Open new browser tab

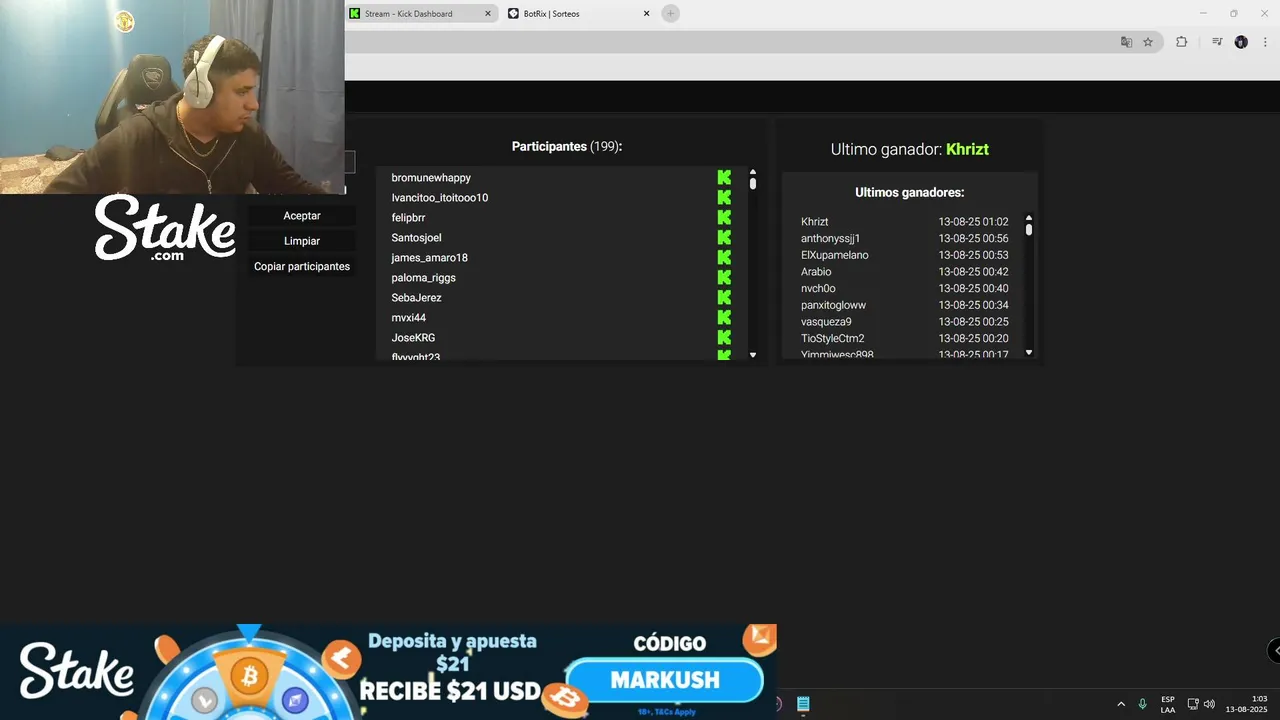tap(671, 13)
